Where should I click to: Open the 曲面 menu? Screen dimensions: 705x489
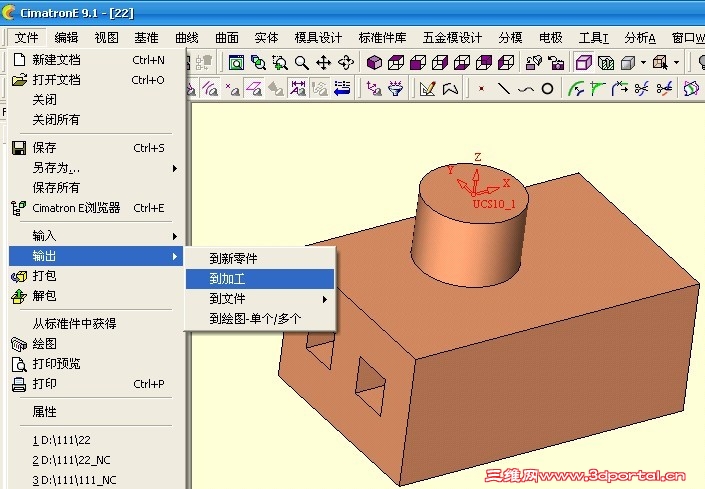[226, 37]
